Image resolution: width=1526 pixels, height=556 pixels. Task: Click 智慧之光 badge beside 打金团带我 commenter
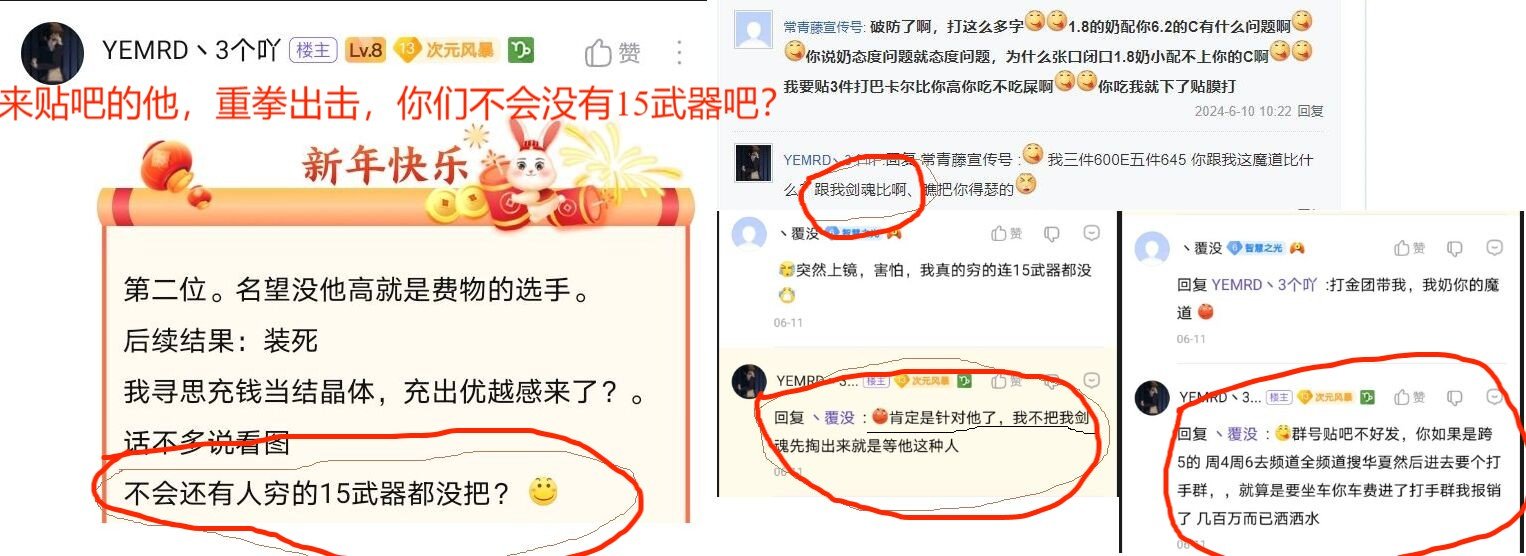coord(1255,248)
